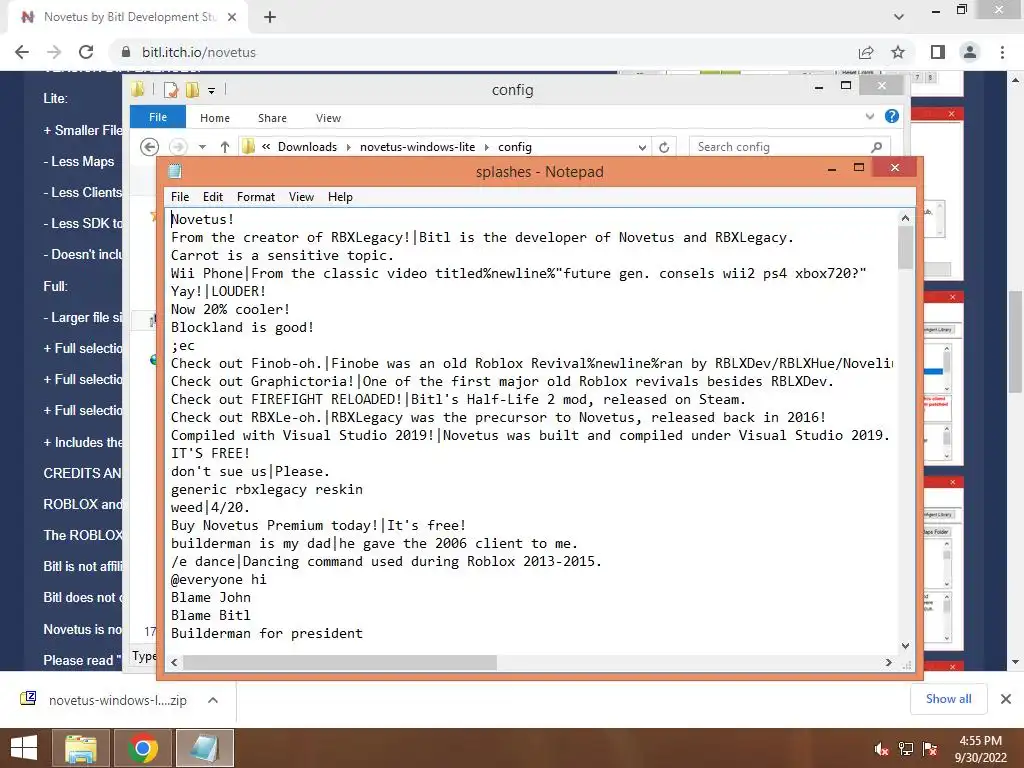Viewport: 1024px width, 768px height.
Task: Click the site lock icon in address bar
Action: 126,52
